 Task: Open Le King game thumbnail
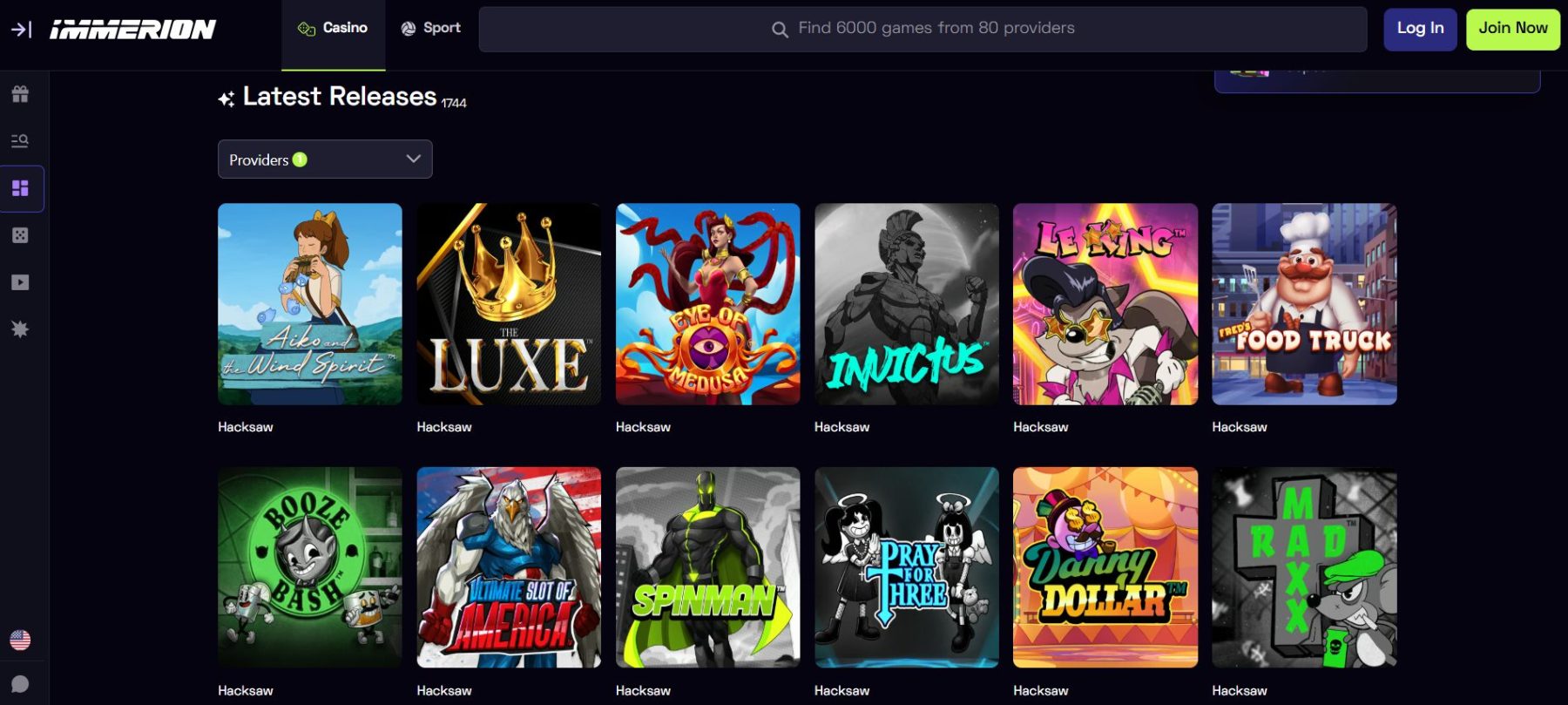point(1105,304)
